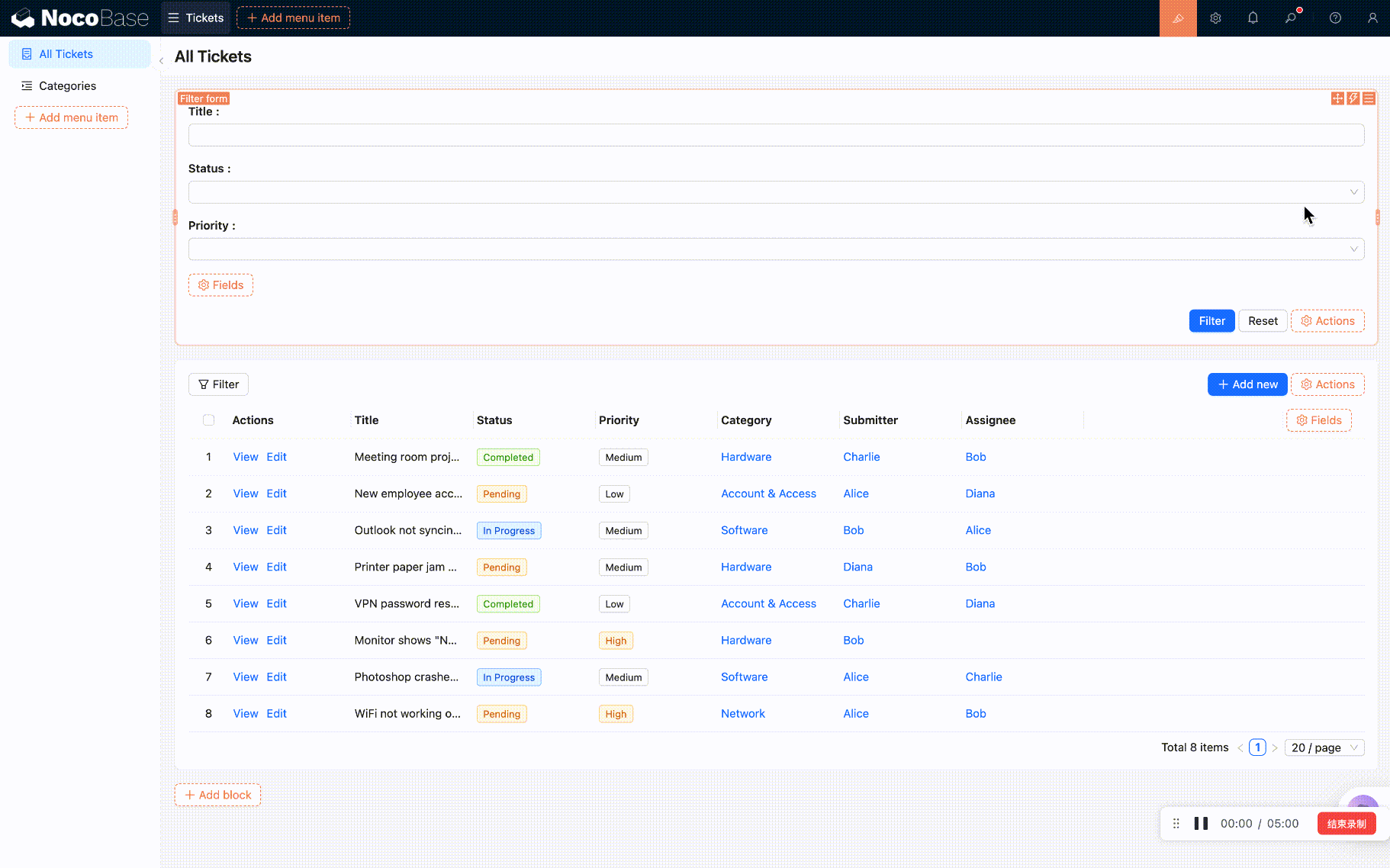This screenshot has width=1390, height=868.
Task: Open the Tickets top menu item
Action: click(196, 18)
